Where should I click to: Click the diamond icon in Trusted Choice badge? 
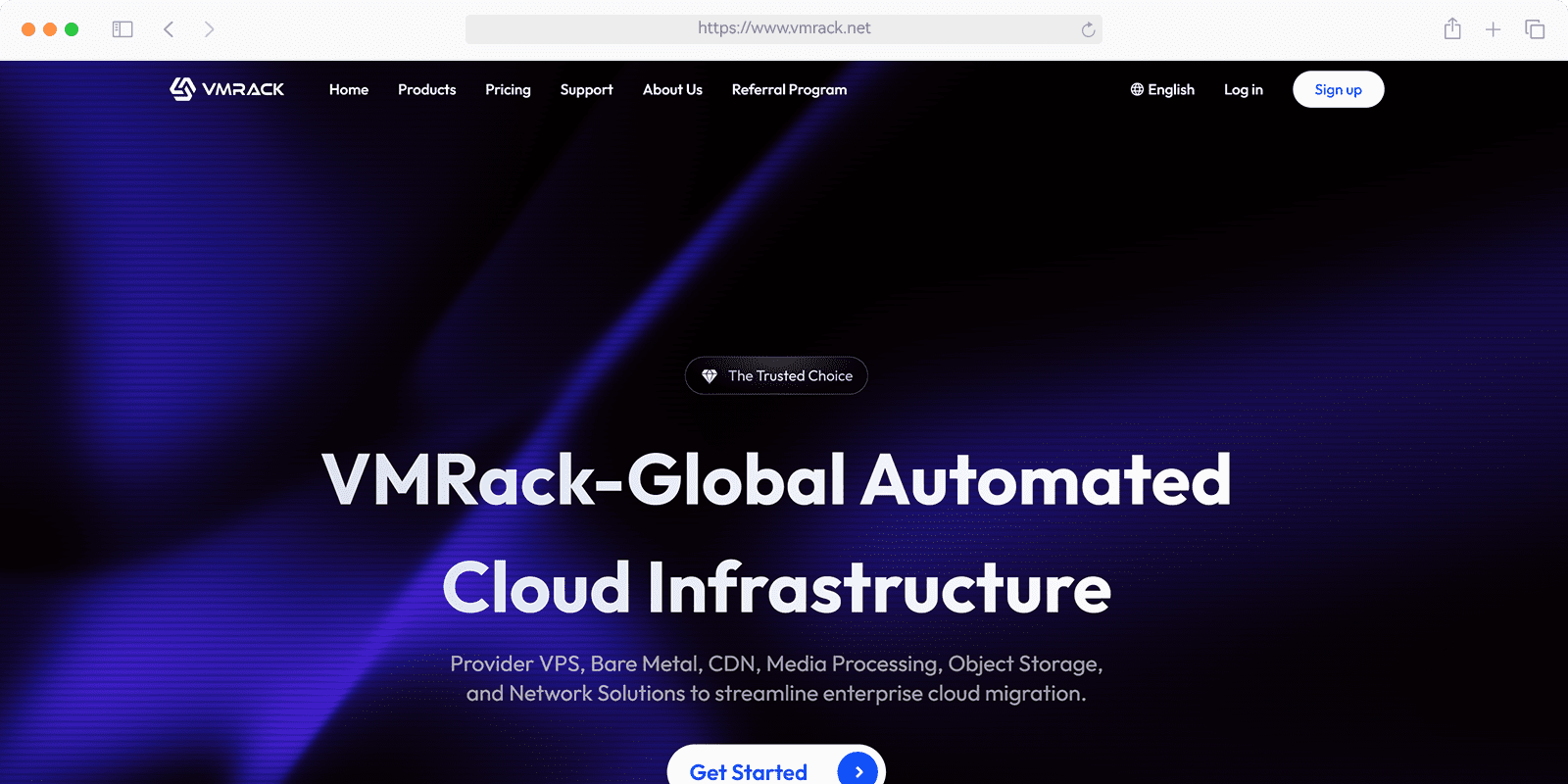pos(710,376)
